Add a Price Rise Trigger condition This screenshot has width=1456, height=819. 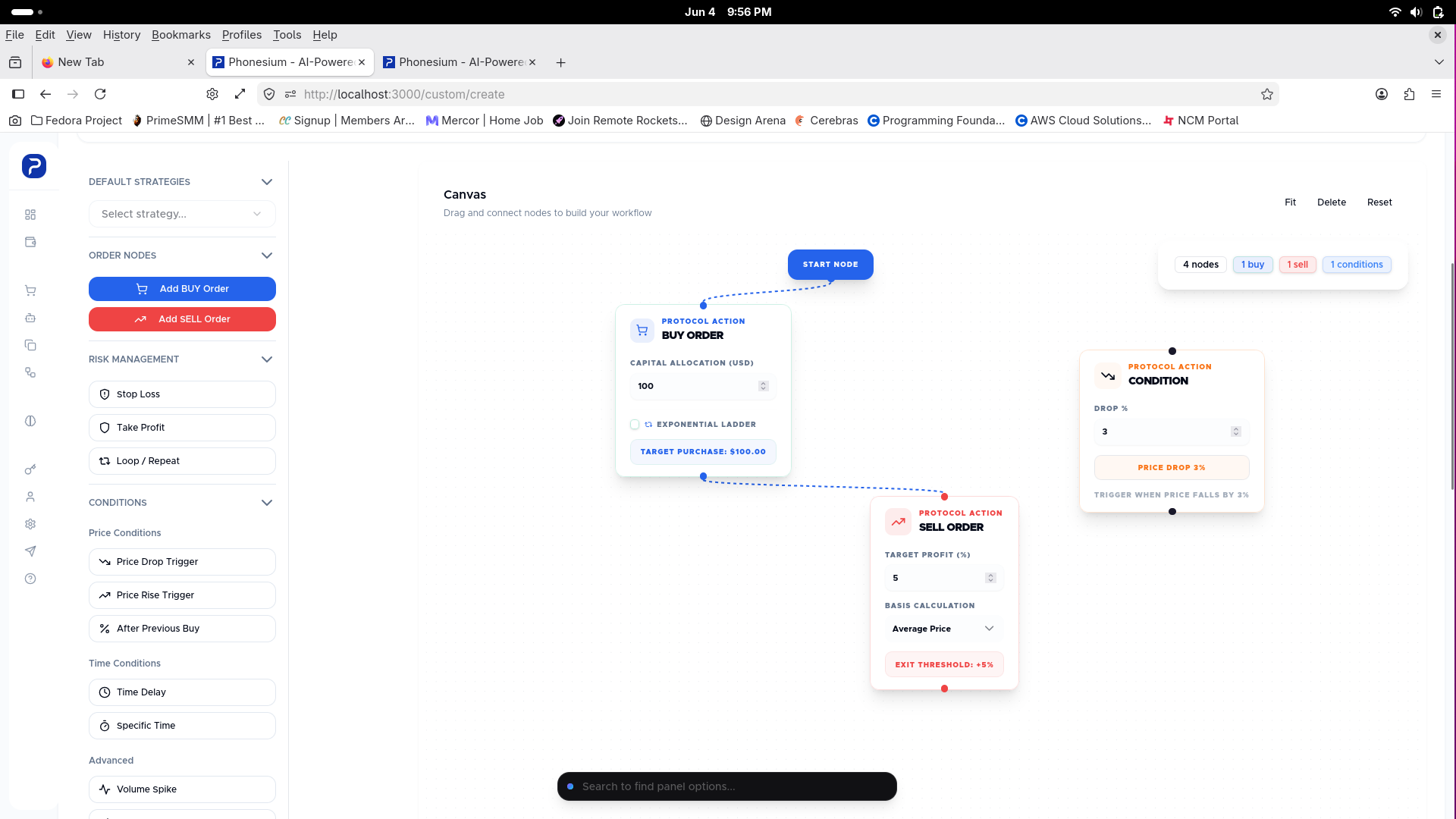click(x=182, y=595)
